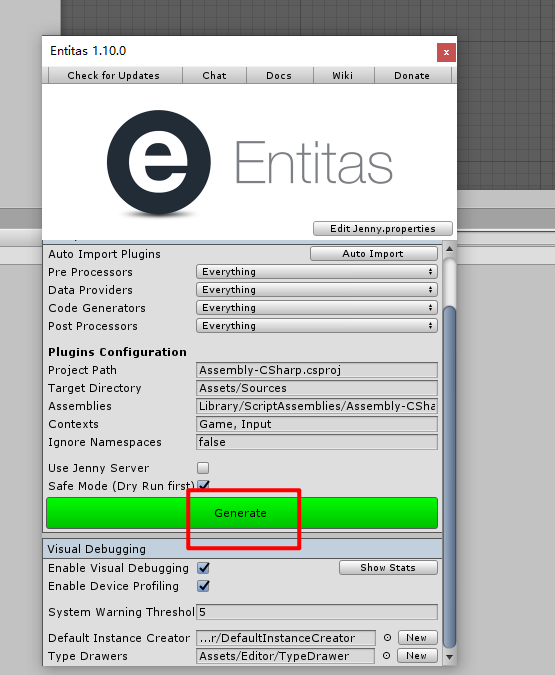The image size is (555, 675).
Task: Click the Type Drawers path field
Action: pos(286,656)
